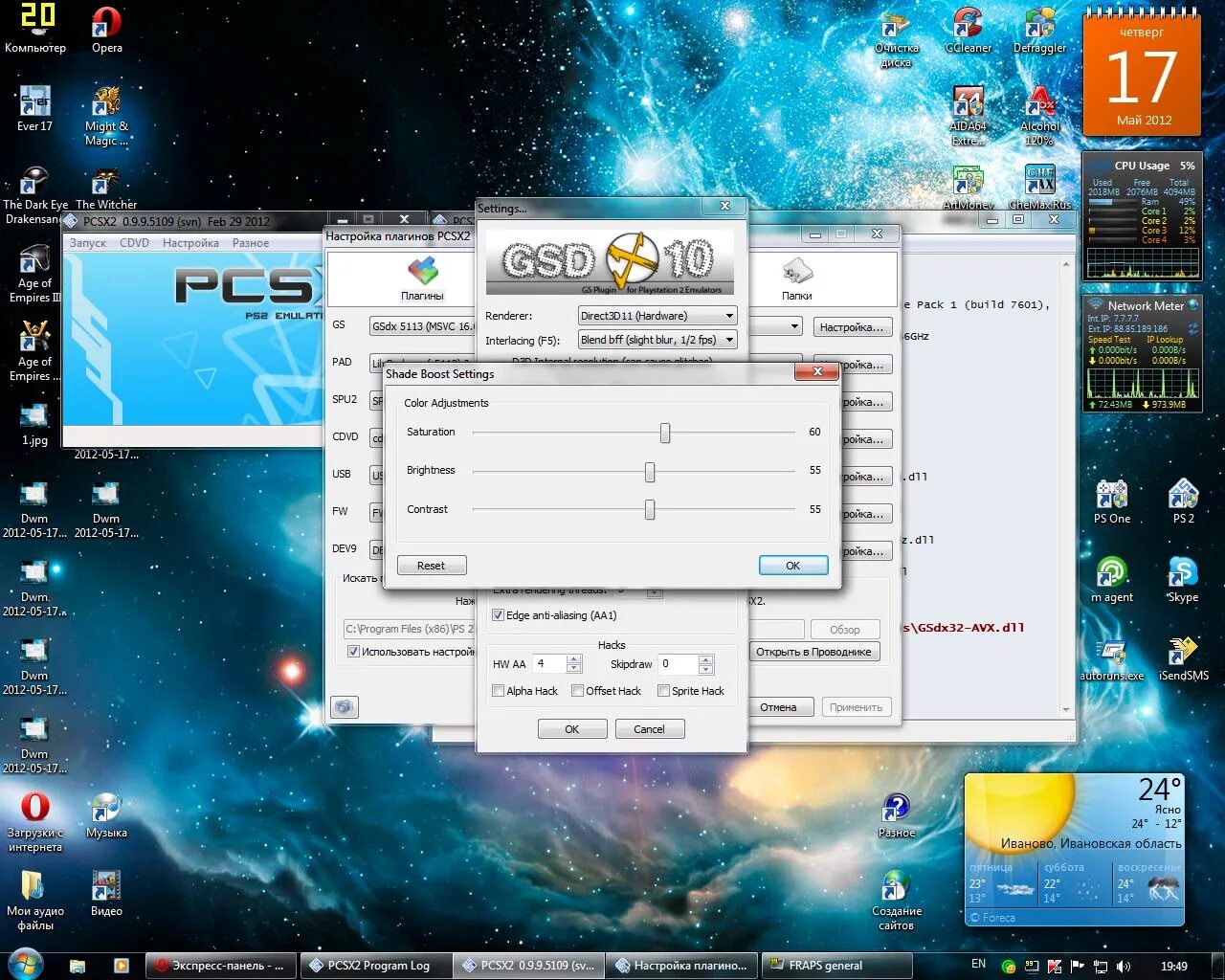The height and width of the screenshot is (980, 1225).
Task: Launch Skype desktop shortcut
Action: [1183, 578]
